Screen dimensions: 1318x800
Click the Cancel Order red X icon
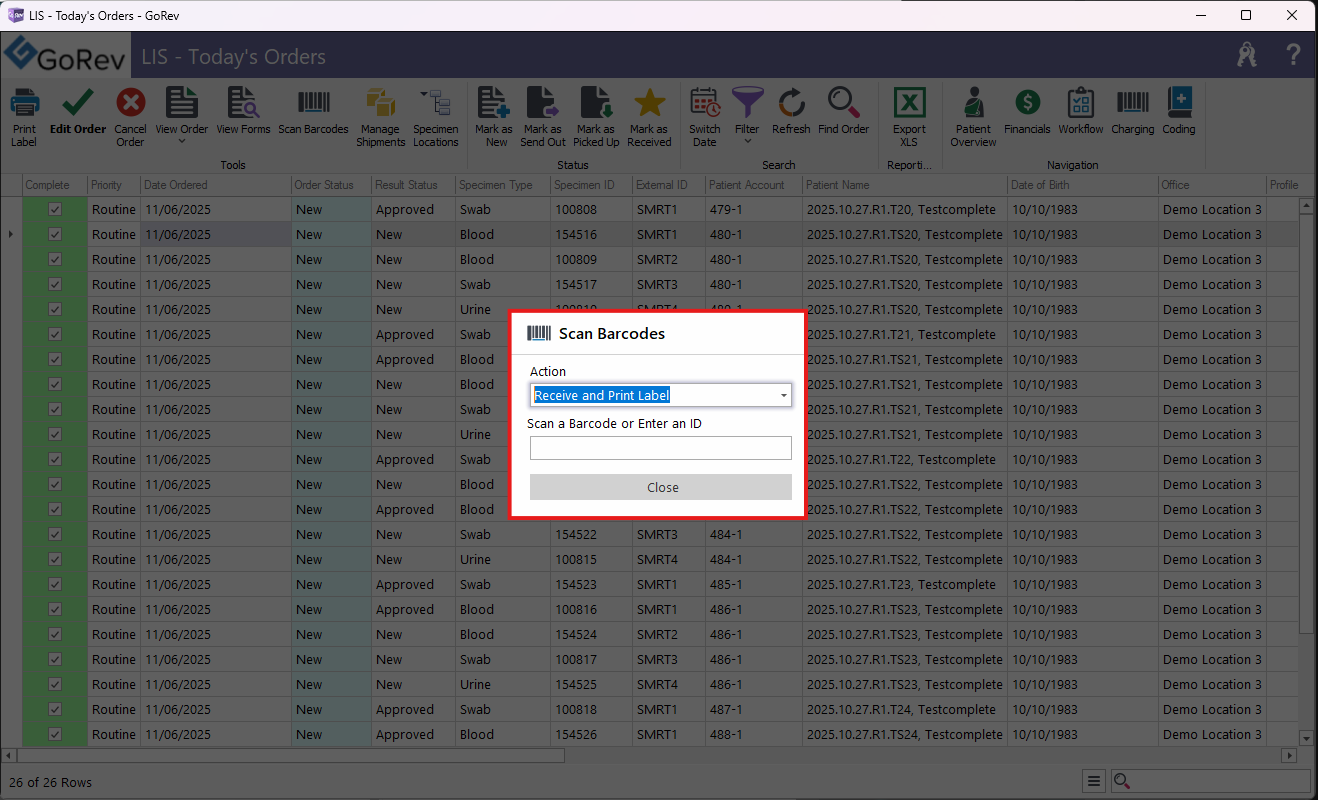tap(130, 104)
